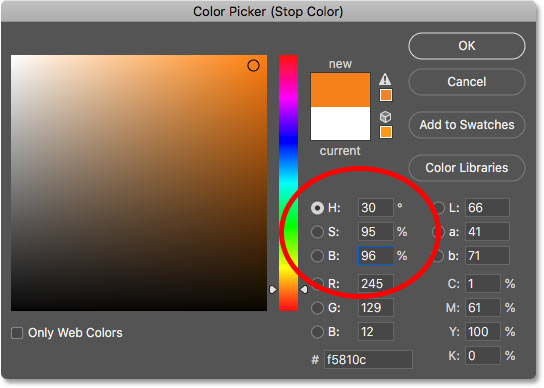Click the left hue slider arrow handle

pyautogui.click(x=273, y=289)
